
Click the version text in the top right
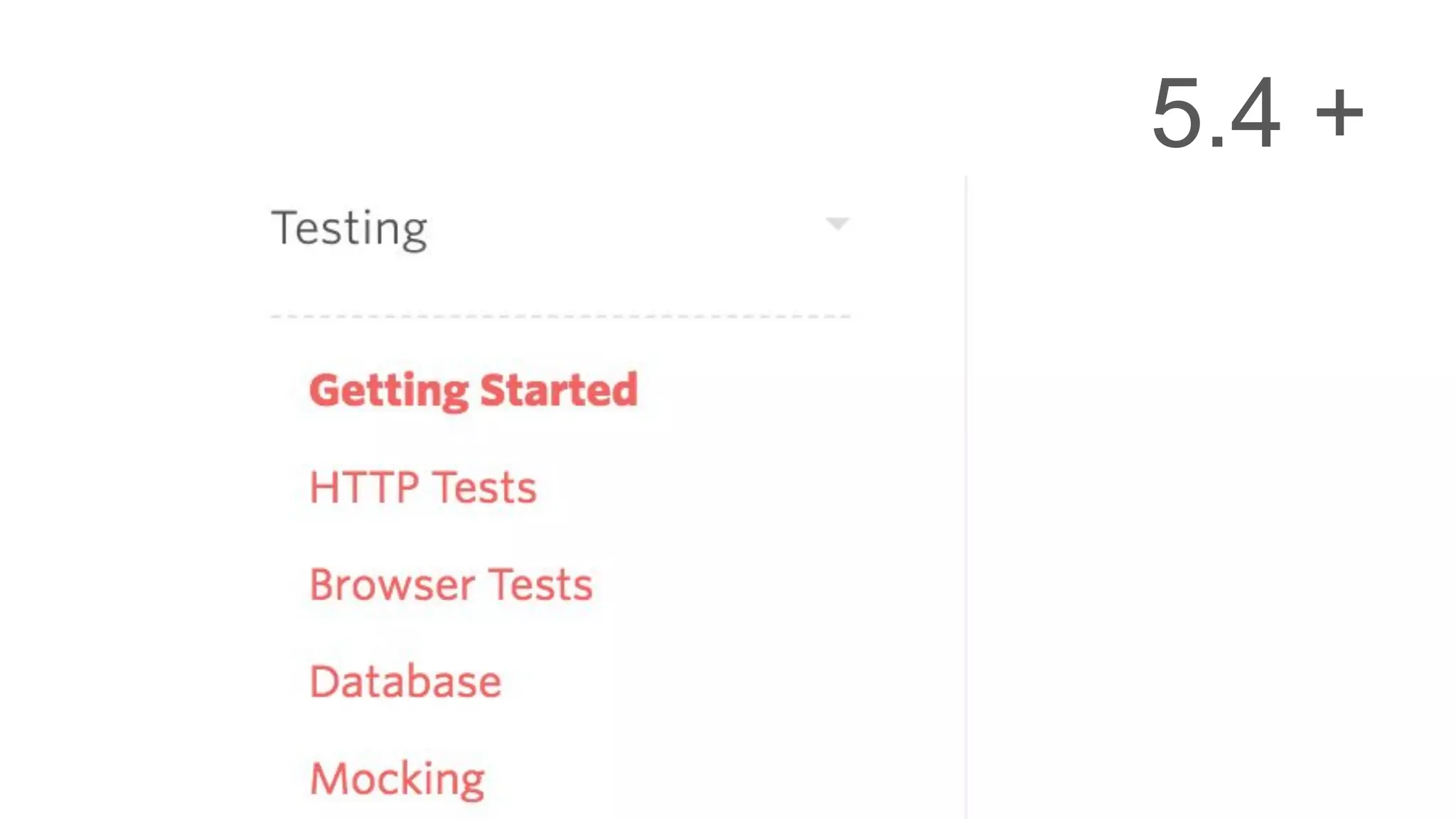[1256, 112]
